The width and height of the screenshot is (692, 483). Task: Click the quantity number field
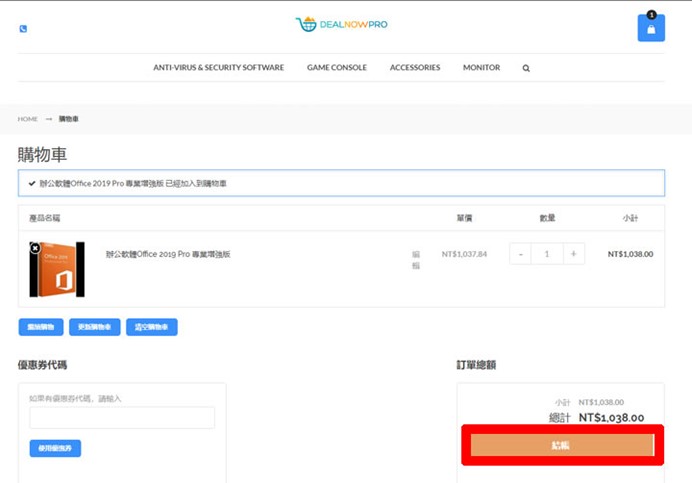(x=546, y=254)
